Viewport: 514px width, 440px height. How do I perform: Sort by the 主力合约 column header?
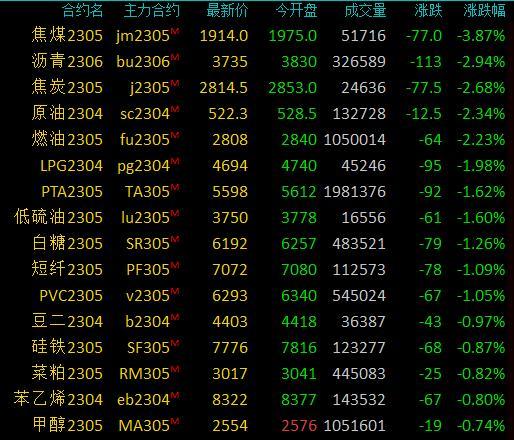coord(151,11)
